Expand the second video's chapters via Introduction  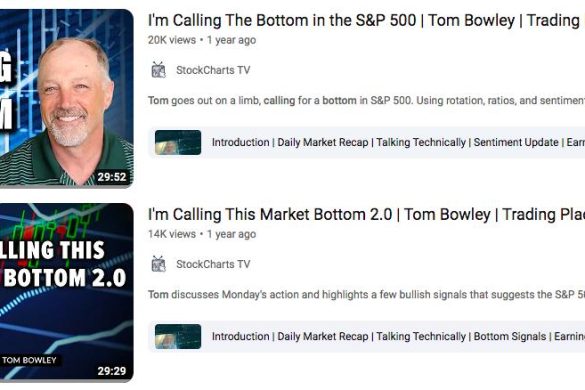pyautogui.click(x=241, y=336)
